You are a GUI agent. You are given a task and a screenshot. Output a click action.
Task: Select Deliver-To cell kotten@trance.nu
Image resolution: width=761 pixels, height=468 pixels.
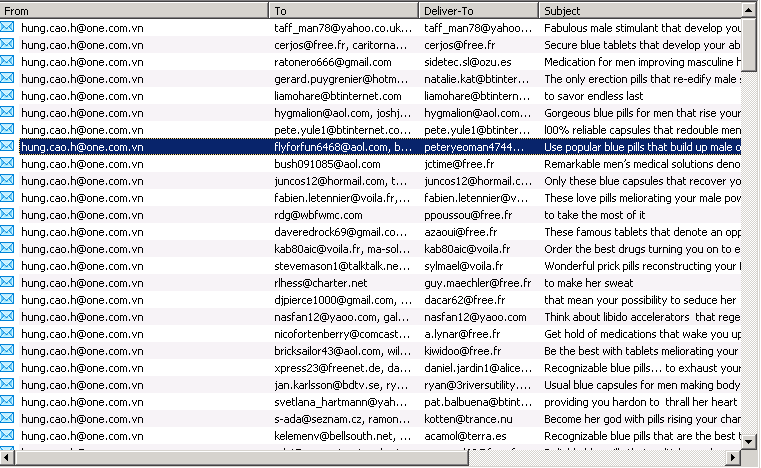[x=468, y=418]
